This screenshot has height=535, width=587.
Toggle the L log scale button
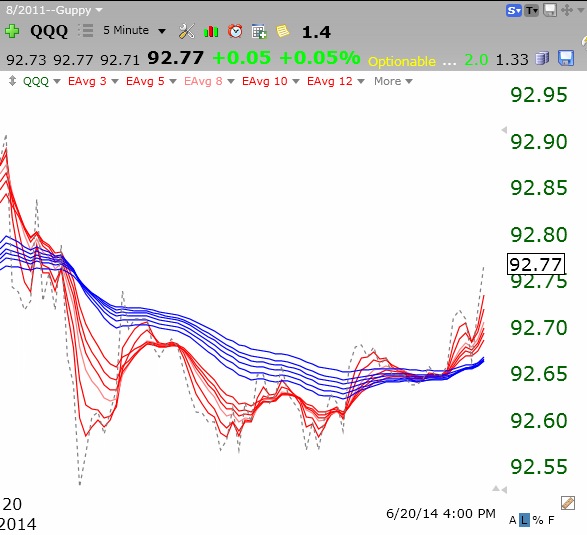point(524,520)
